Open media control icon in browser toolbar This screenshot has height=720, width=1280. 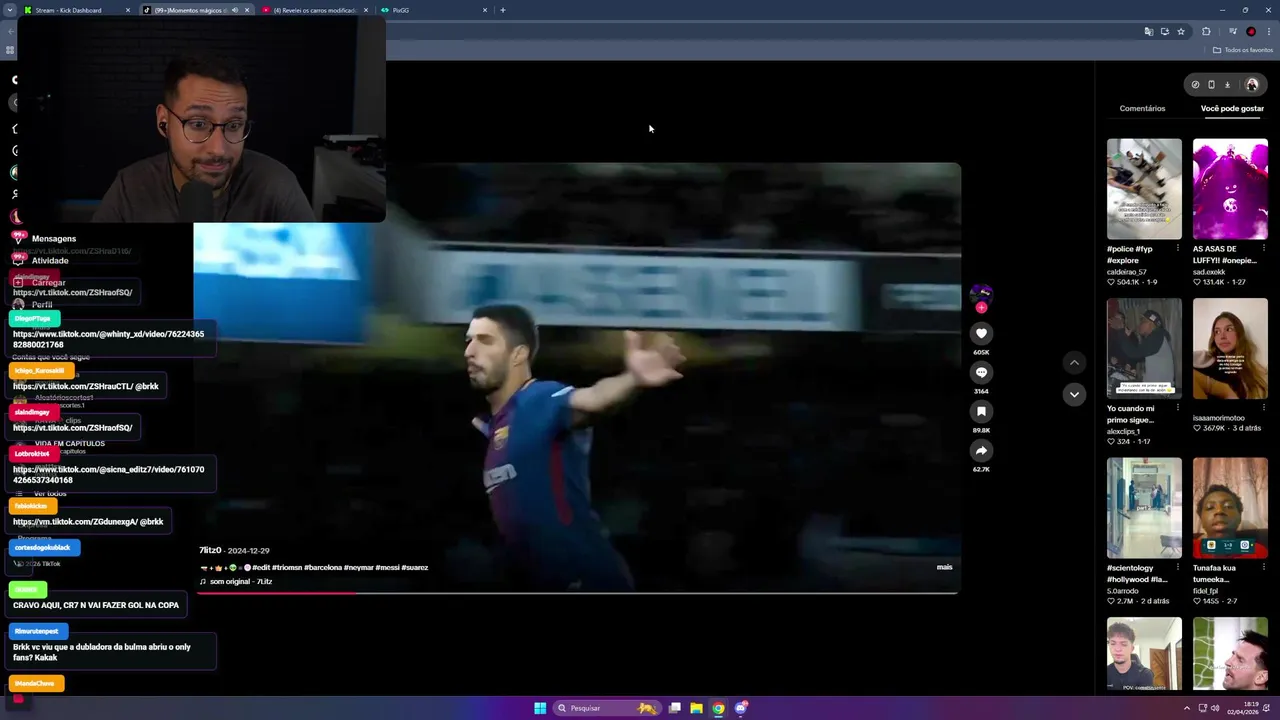1233,31
